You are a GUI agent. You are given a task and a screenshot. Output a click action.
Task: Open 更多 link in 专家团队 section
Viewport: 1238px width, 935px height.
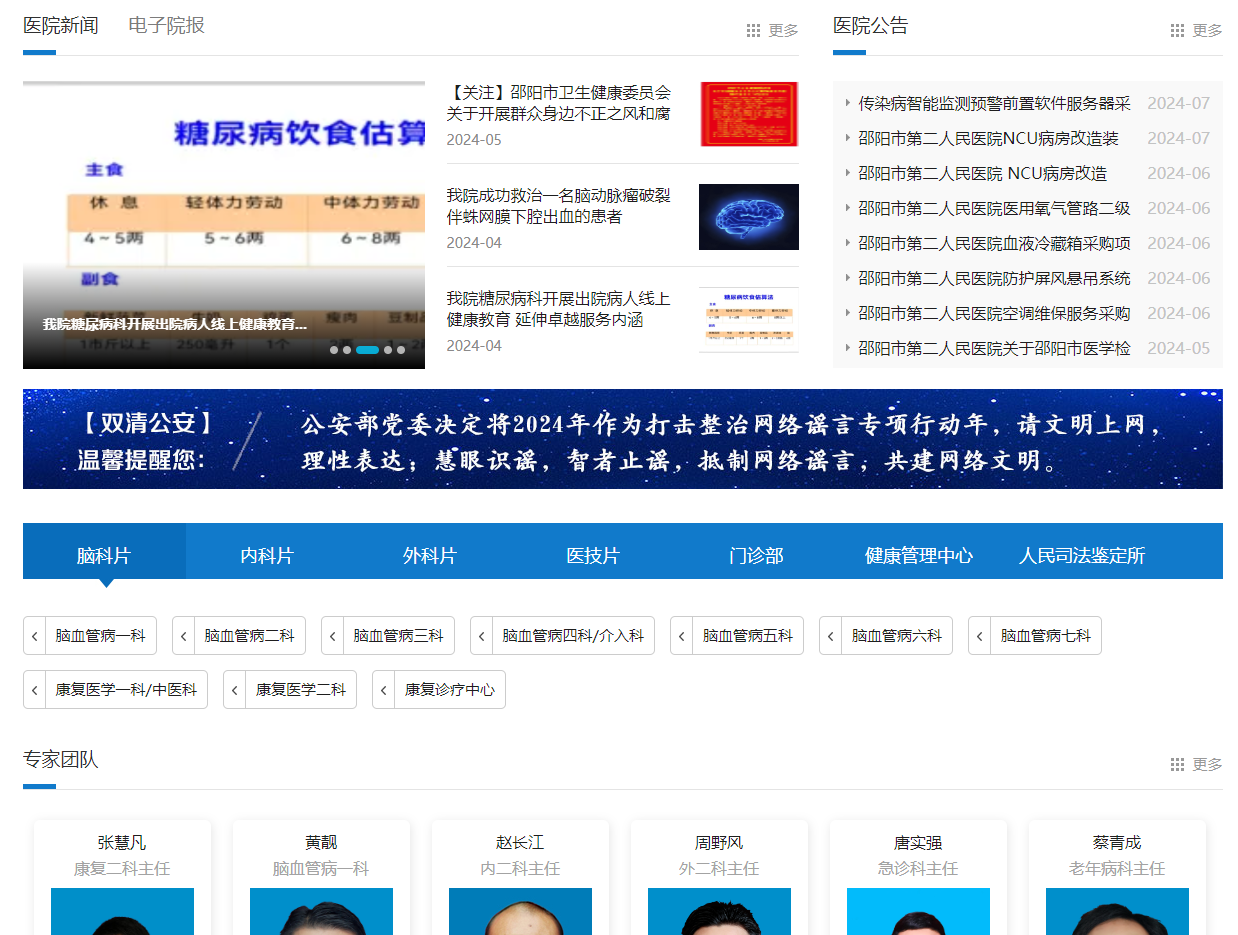1207,765
